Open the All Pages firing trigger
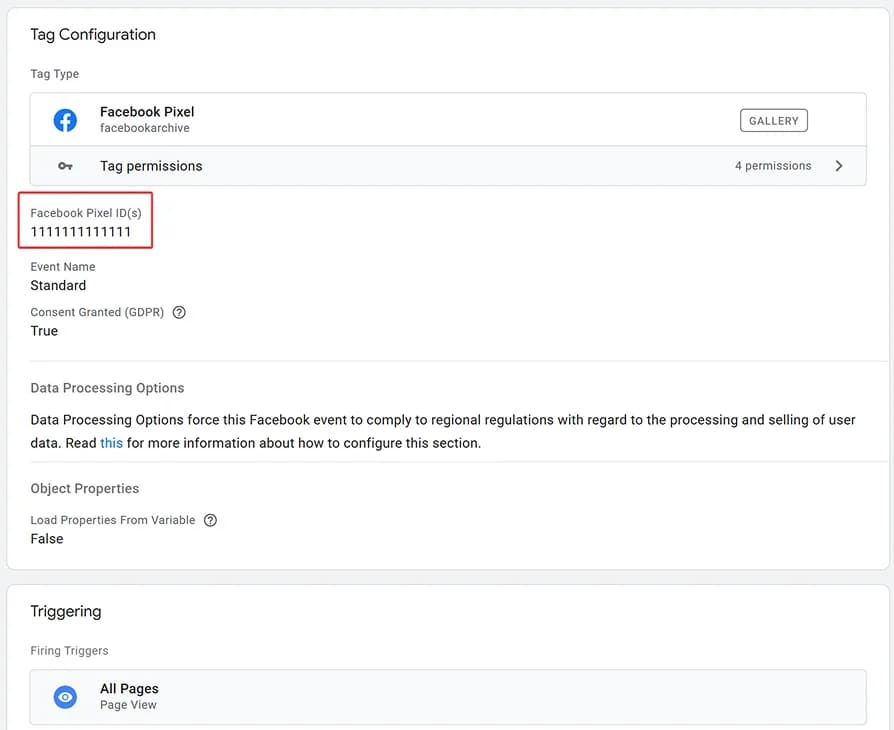The height and width of the screenshot is (730, 894). (448, 697)
